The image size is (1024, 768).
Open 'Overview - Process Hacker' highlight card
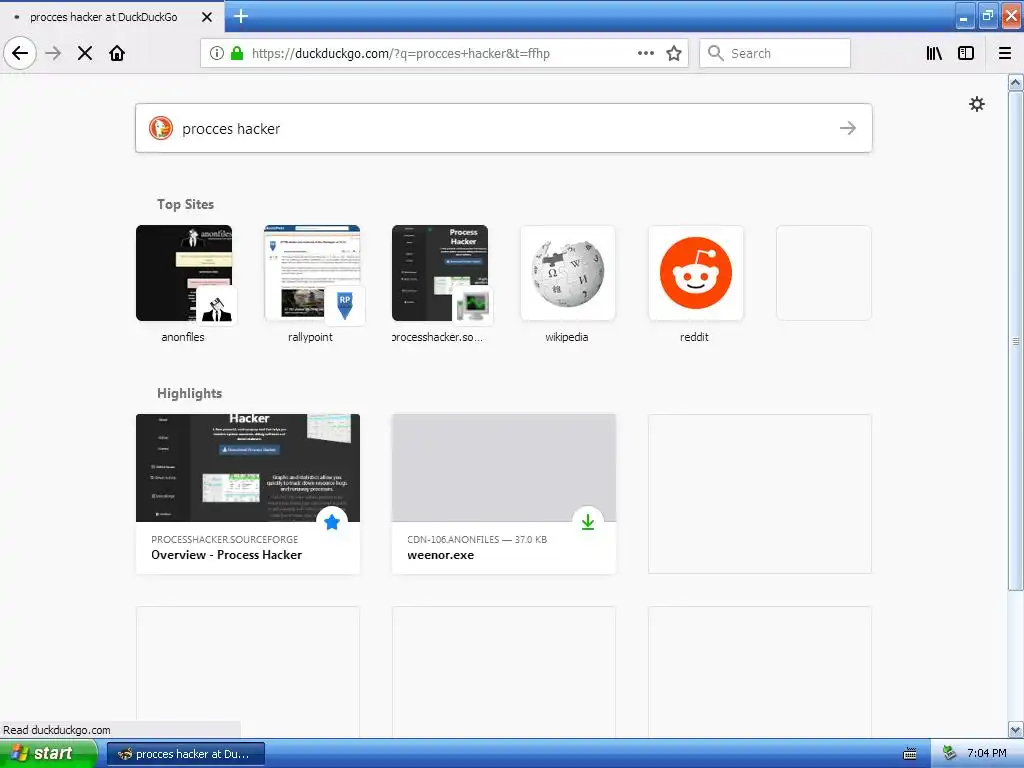pos(248,494)
